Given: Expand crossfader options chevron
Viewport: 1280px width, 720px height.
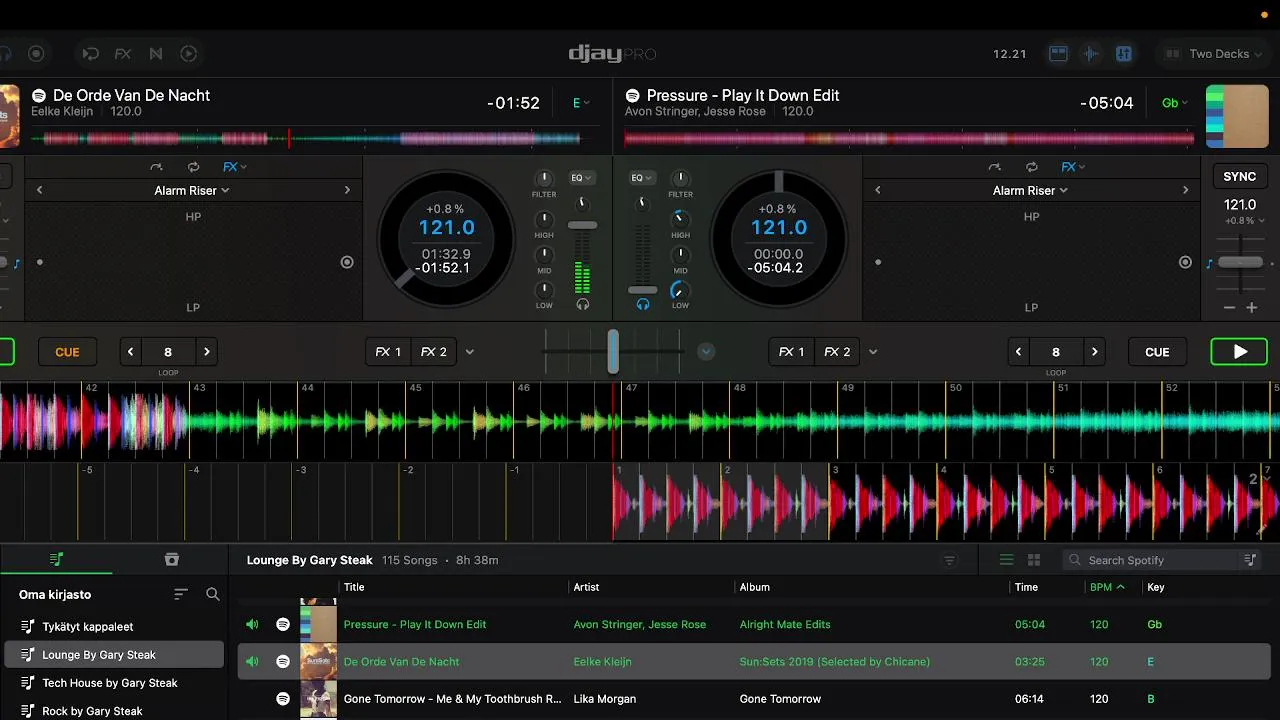Looking at the screenshot, I should pos(706,351).
